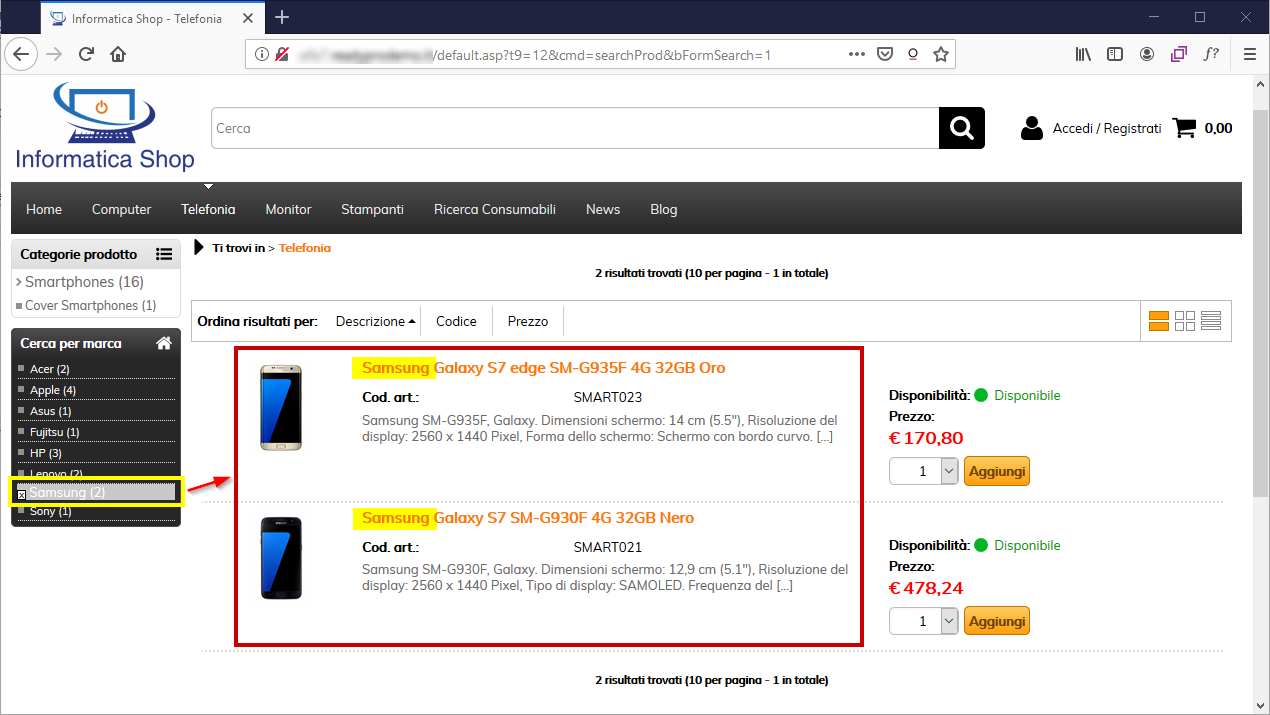Open the Stampanti menu

pyautogui.click(x=372, y=209)
